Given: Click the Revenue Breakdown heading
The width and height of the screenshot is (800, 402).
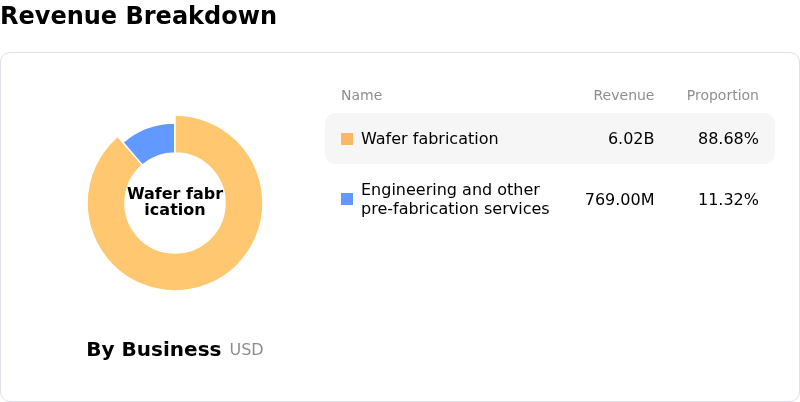Looking at the screenshot, I should coord(138,16).
